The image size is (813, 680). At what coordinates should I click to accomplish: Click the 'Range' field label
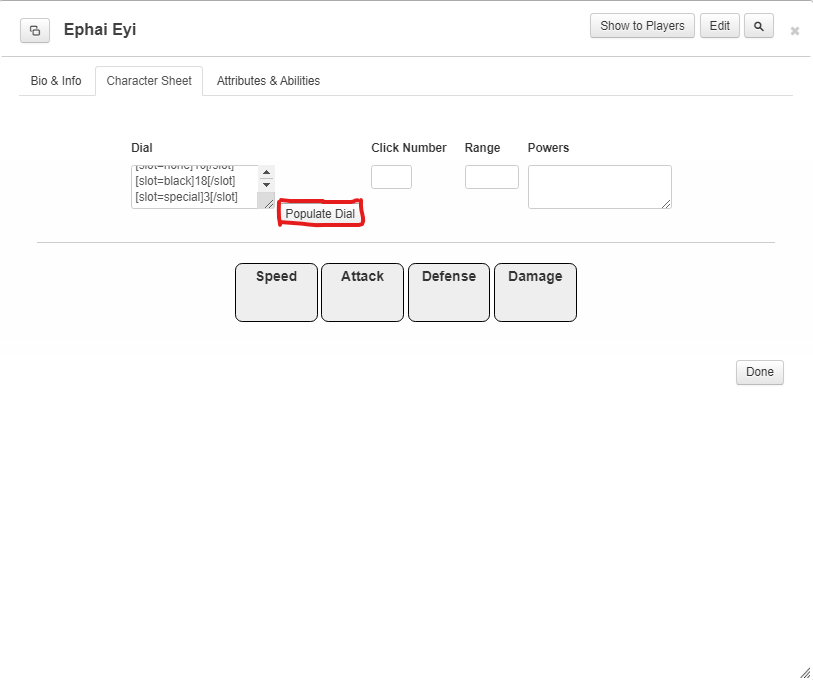pyautogui.click(x=482, y=148)
